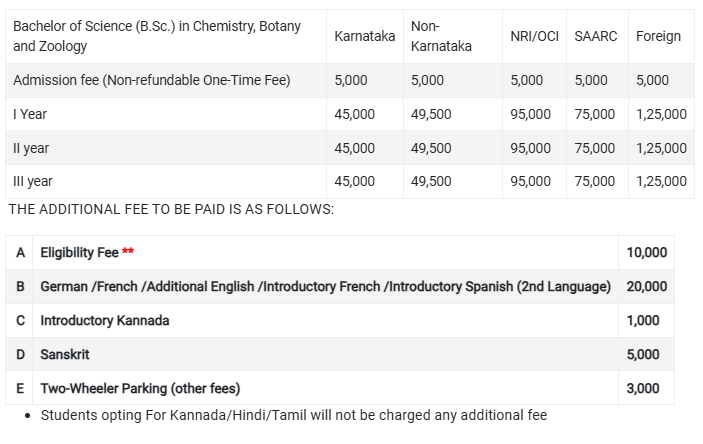Click the German/French 2nd Language row
Image resolution: width=703 pixels, height=444 pixels.
point(325,287)
